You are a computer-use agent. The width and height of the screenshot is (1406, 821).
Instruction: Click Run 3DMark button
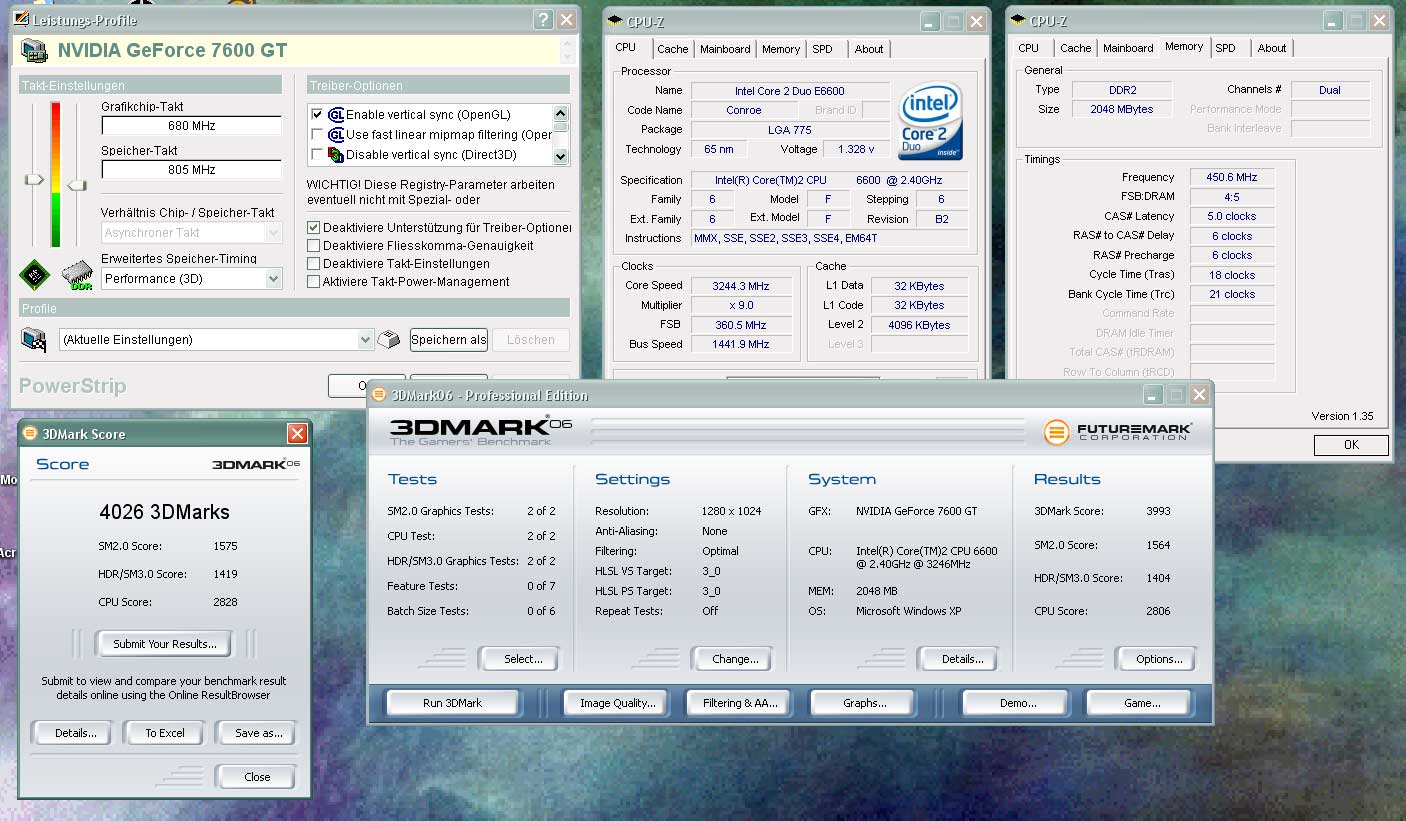coord(452,703)
